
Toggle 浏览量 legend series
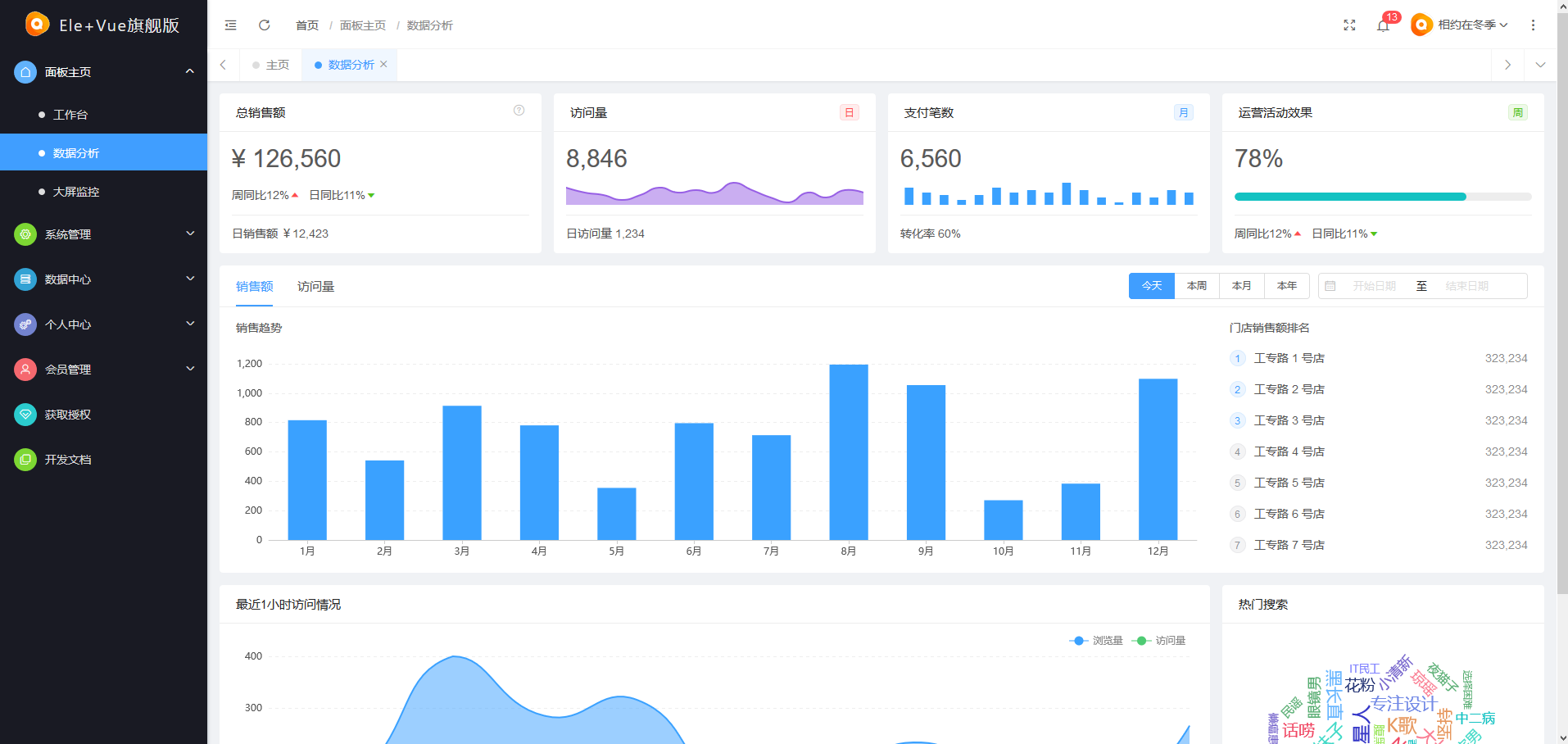click(1096, 641)
